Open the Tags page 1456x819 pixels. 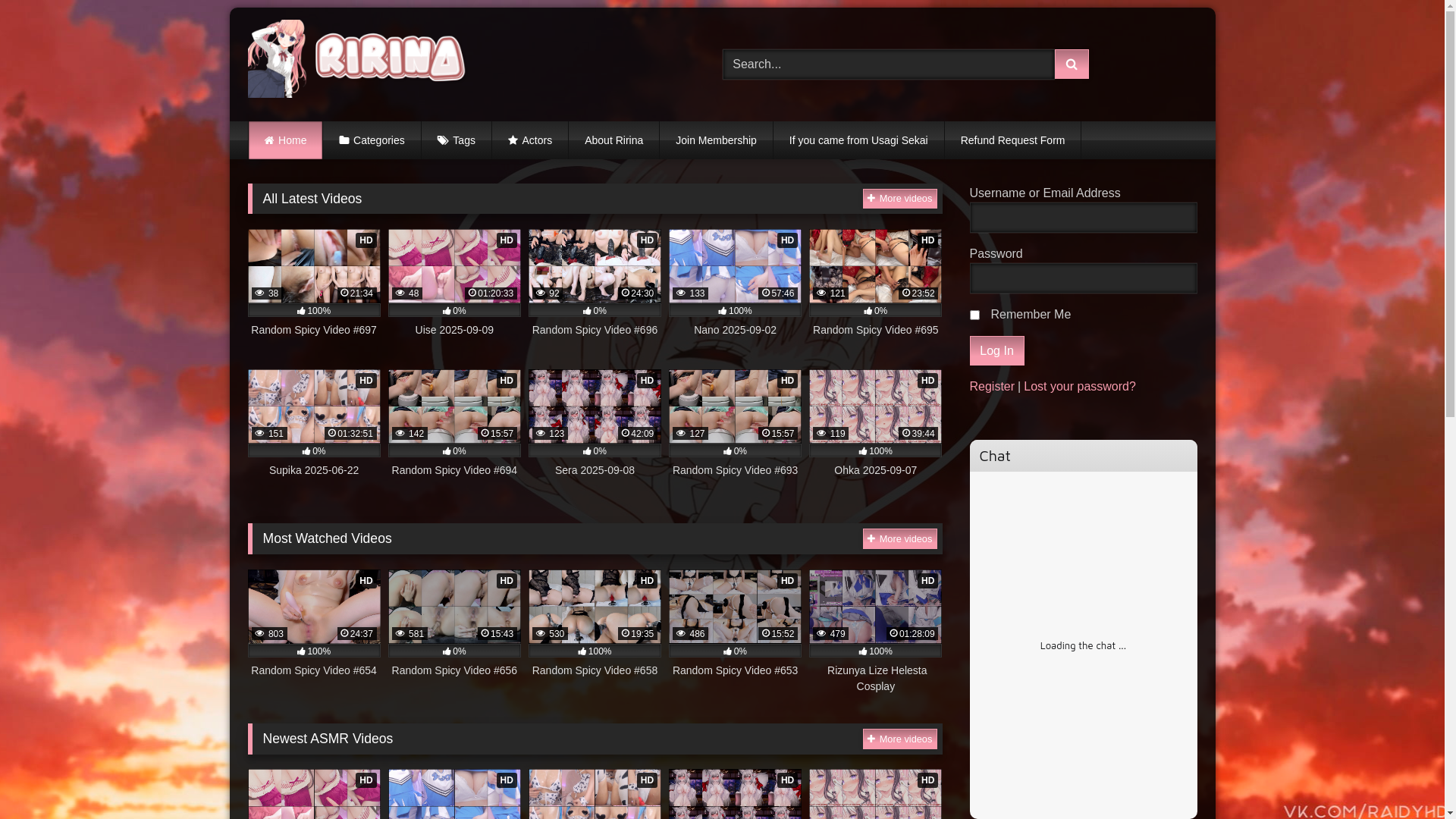coord(457,140)
